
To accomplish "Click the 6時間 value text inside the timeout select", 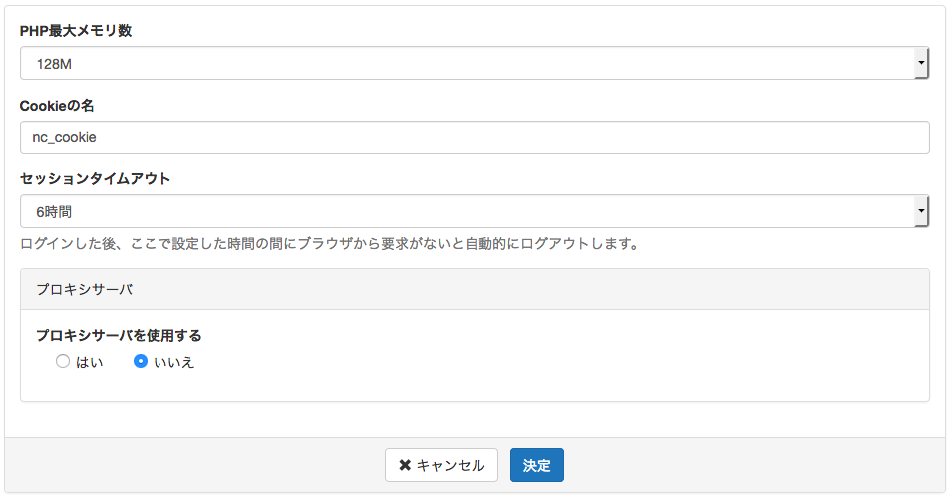I will tap(54, 212).
